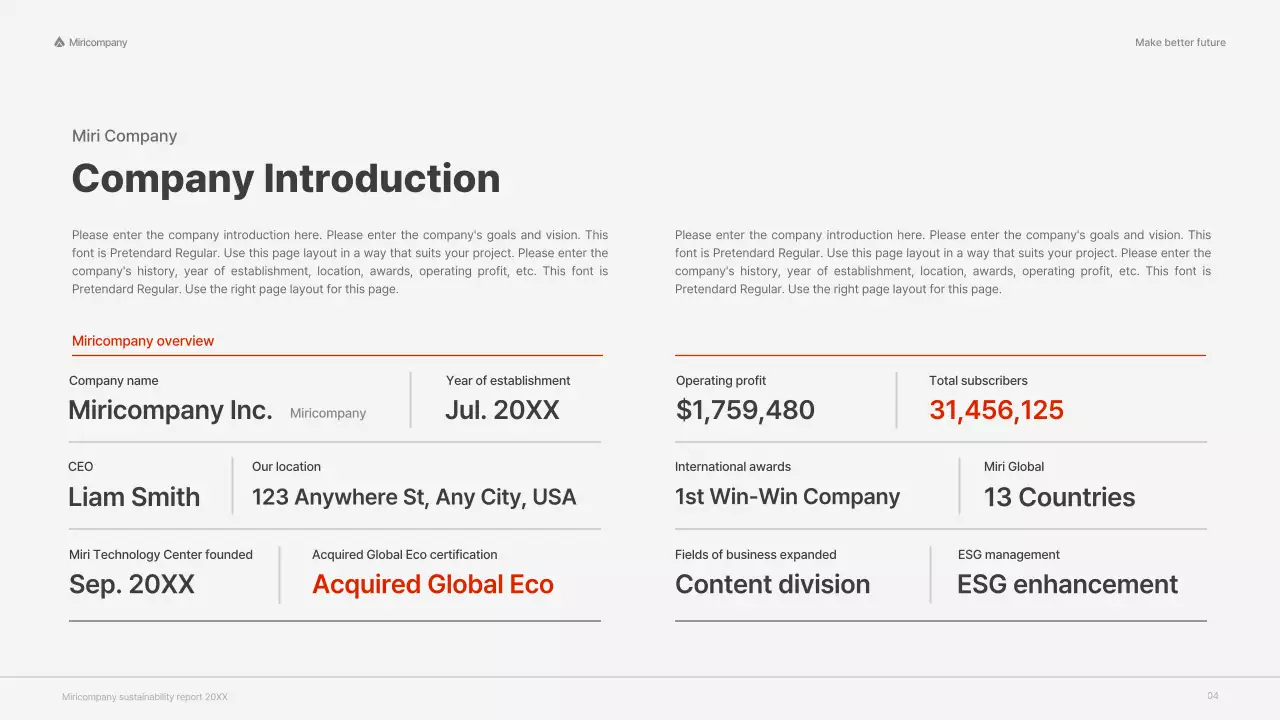Click the "ESG enhancement" management text

(1067, 585)
